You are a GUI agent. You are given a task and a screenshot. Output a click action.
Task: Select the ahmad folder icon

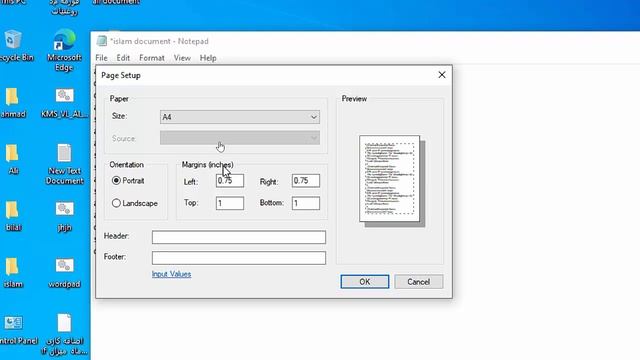tap(13, 103)
